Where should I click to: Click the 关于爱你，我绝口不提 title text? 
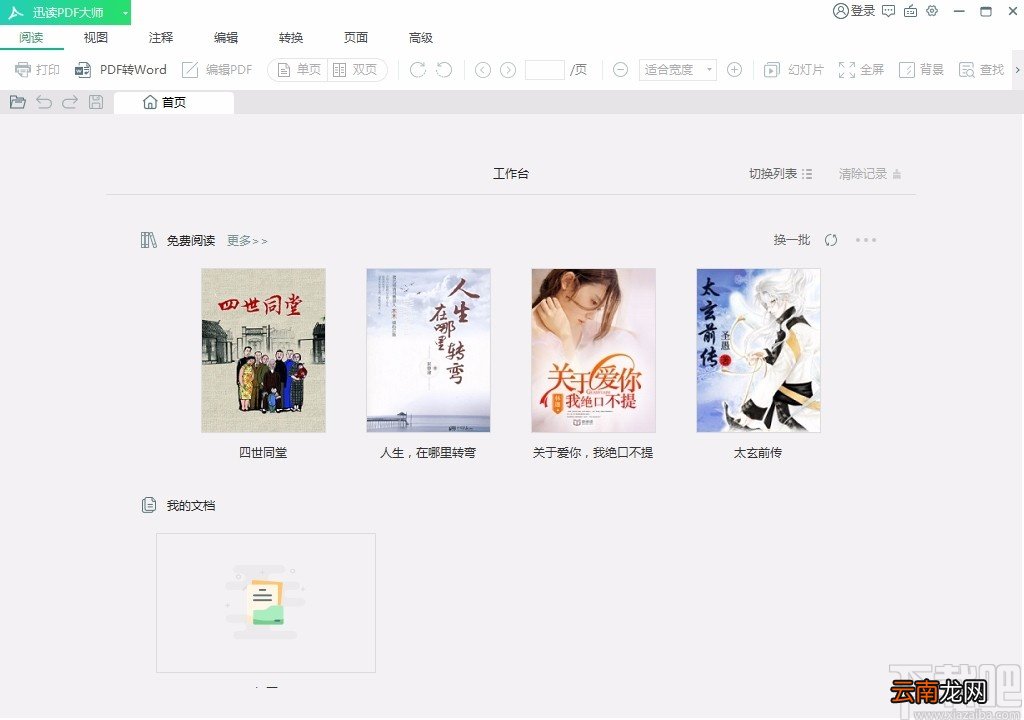(x=593, y=453)
